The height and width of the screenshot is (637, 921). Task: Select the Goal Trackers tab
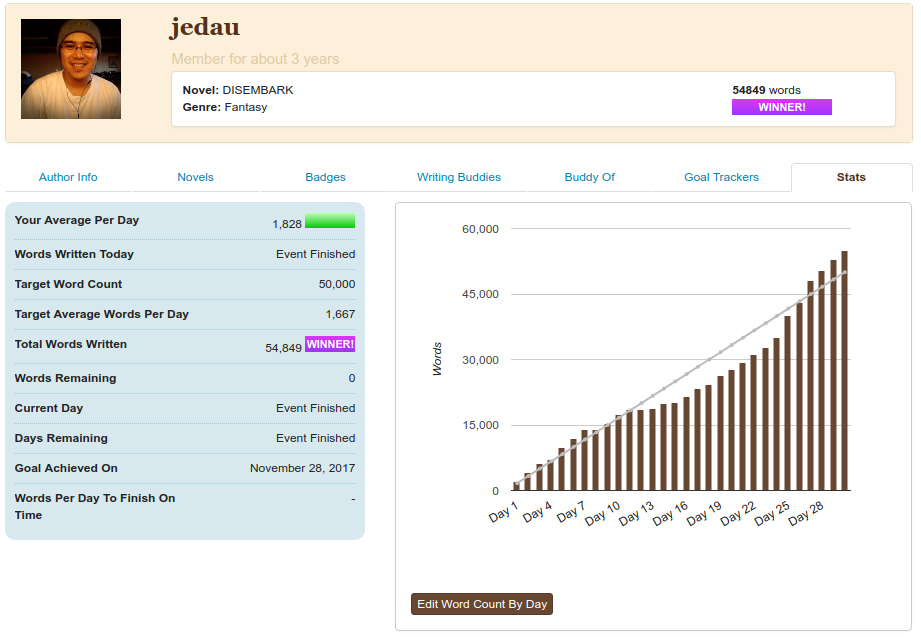[721, 177]
